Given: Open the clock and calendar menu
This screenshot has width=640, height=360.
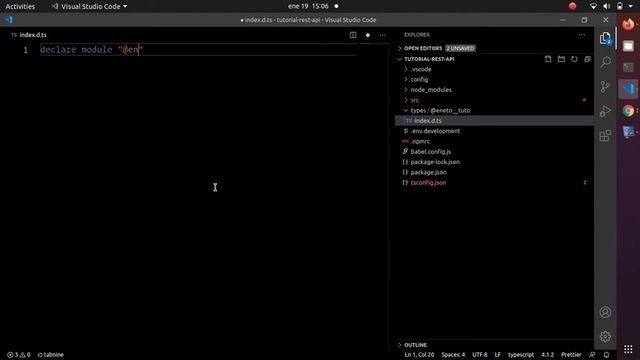Looking at the screenshot, I should 308,7.
